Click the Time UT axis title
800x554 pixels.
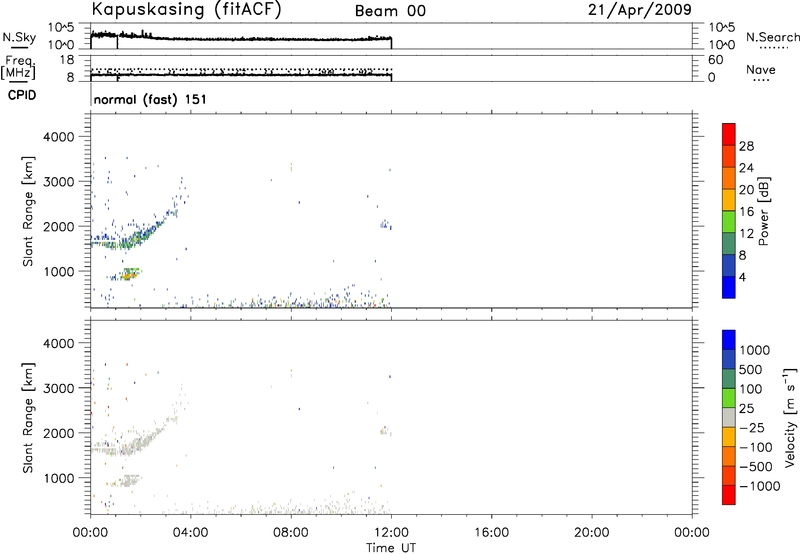(391, 548)
